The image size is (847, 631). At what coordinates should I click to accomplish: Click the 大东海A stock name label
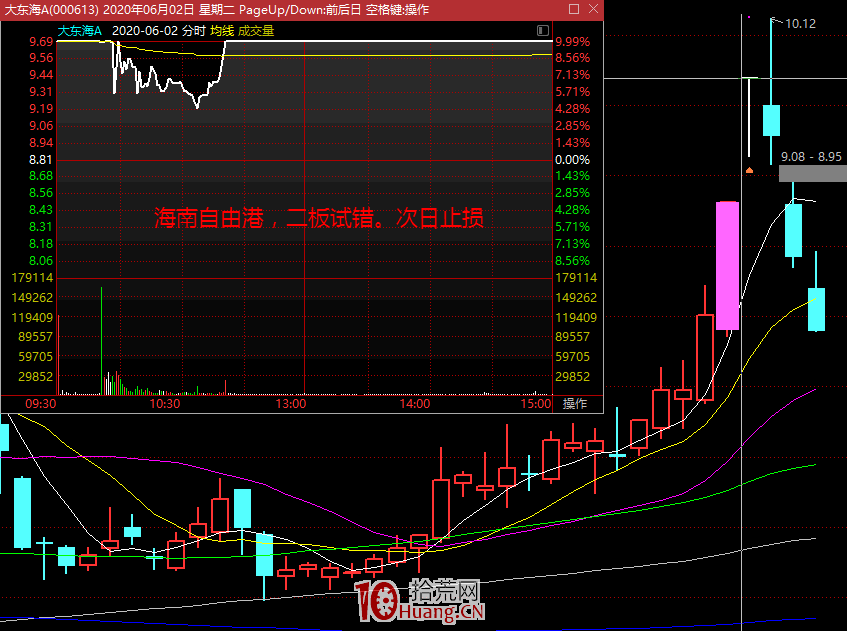click(79, 31)
